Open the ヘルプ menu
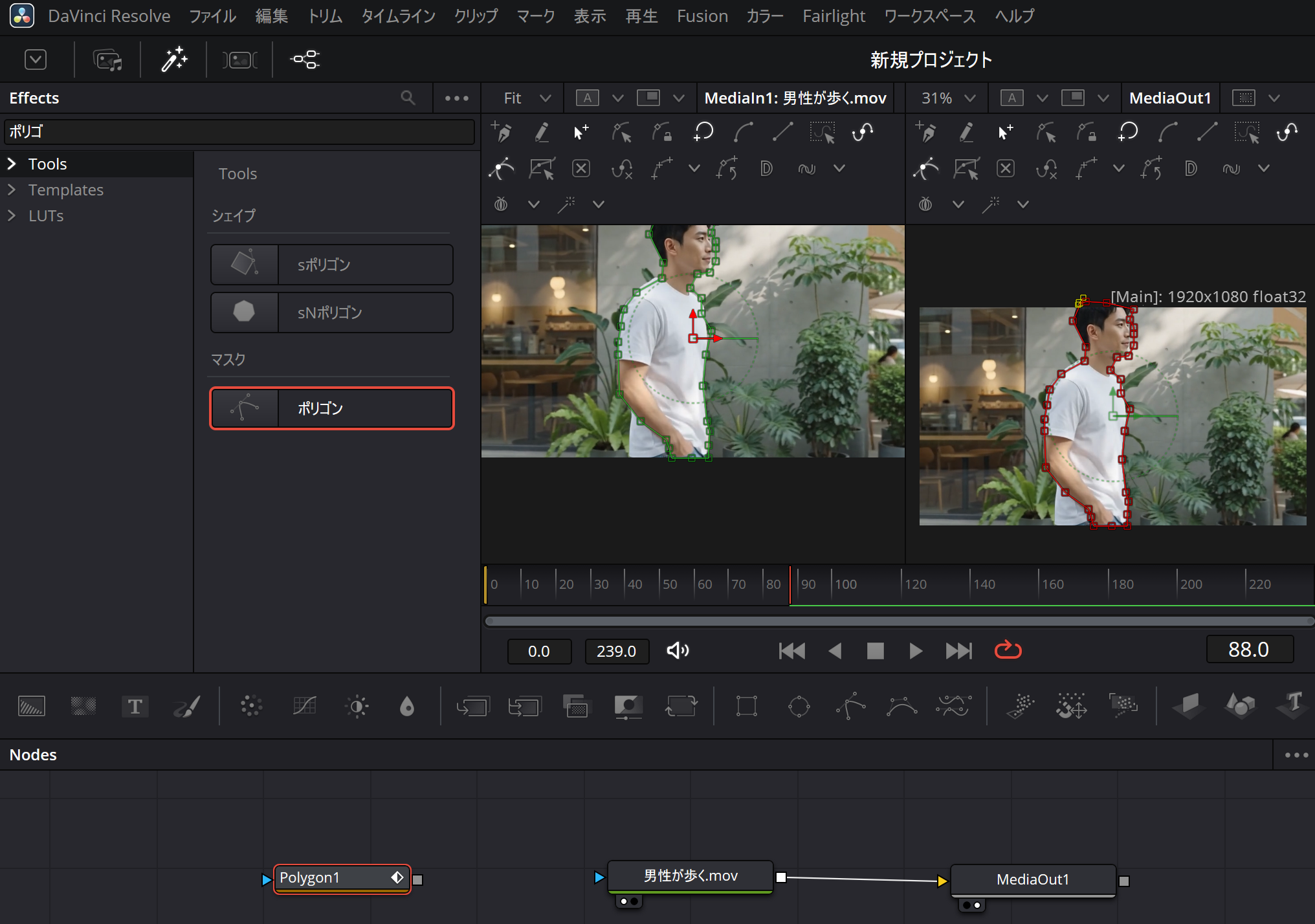Screen dimensions: 1315x924 click(x=1015, y=16)
